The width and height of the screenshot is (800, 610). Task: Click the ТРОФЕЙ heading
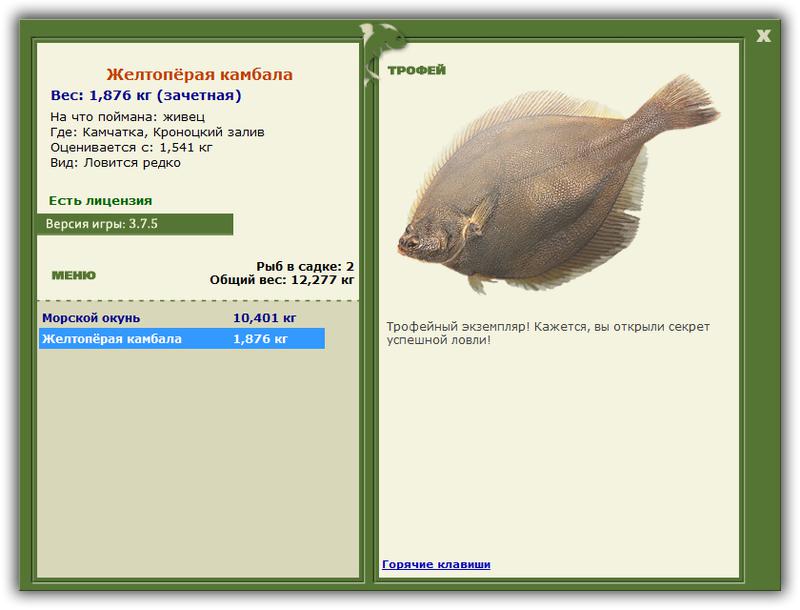[x=416, y=70]
